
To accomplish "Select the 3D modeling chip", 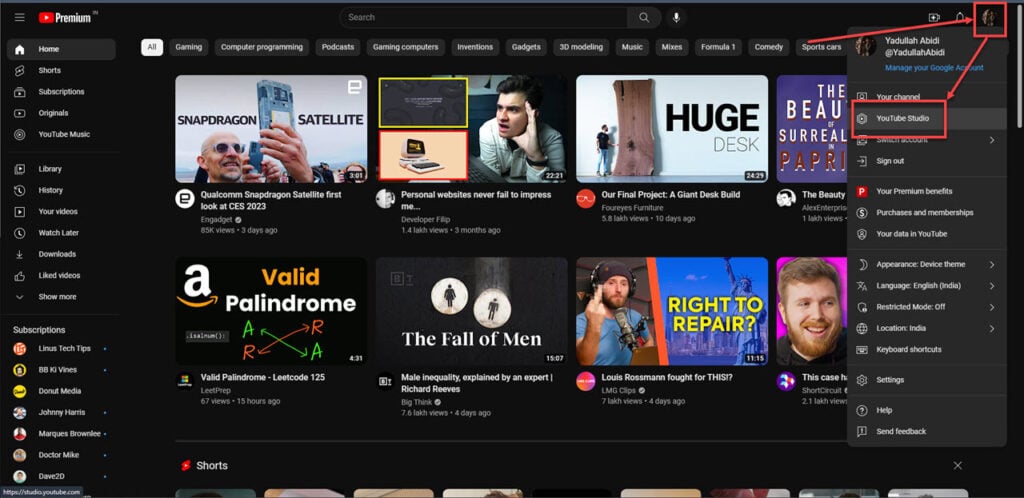I will 581,47.
